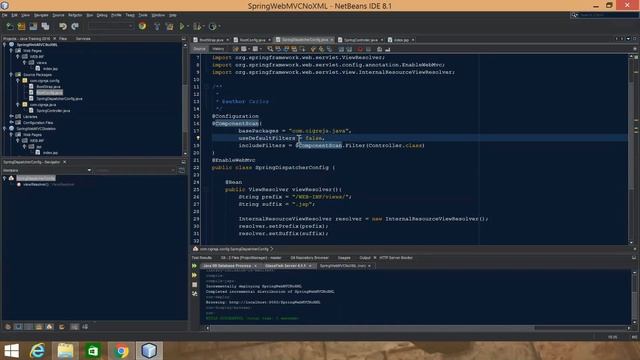Collapse the com.cigreja.config package node
Viewport: 640px width, 360px height.
click(18, 80)
